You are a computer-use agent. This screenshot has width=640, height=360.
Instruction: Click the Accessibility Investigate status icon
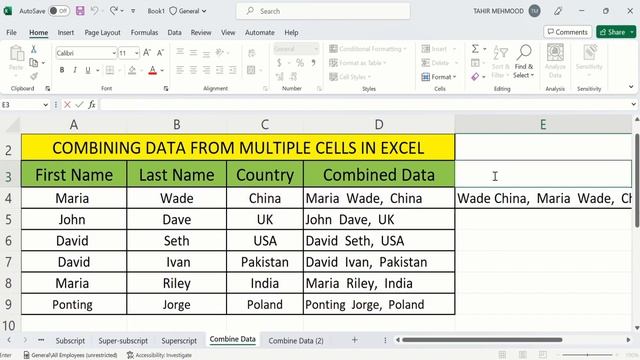point(130,355)
